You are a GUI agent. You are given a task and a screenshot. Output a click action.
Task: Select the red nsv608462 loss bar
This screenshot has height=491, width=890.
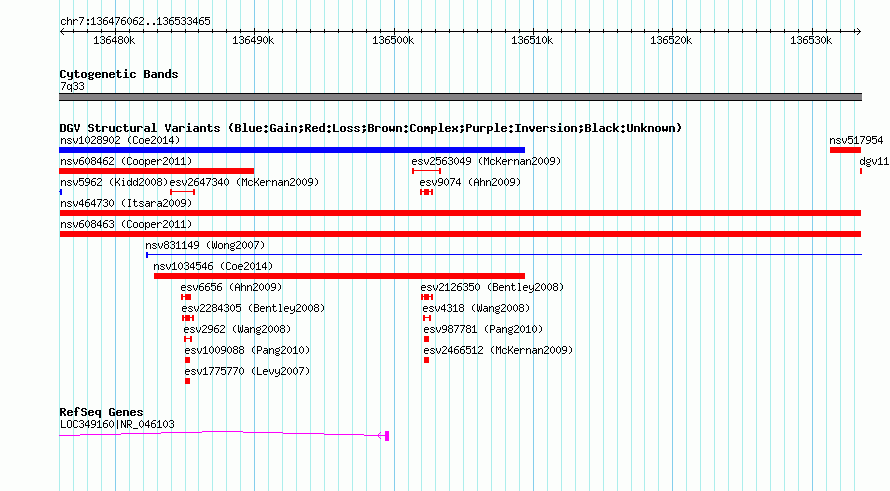click(157, 171)
